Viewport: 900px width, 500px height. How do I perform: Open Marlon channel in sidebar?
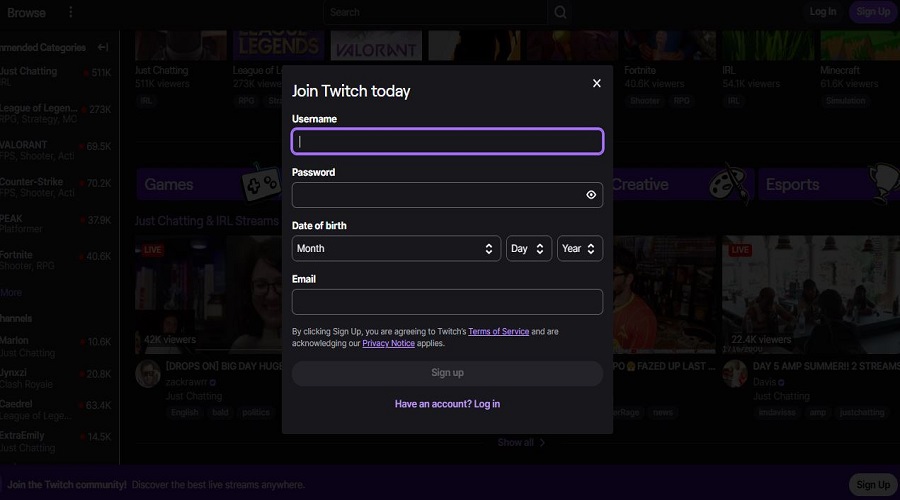(57, 346)
